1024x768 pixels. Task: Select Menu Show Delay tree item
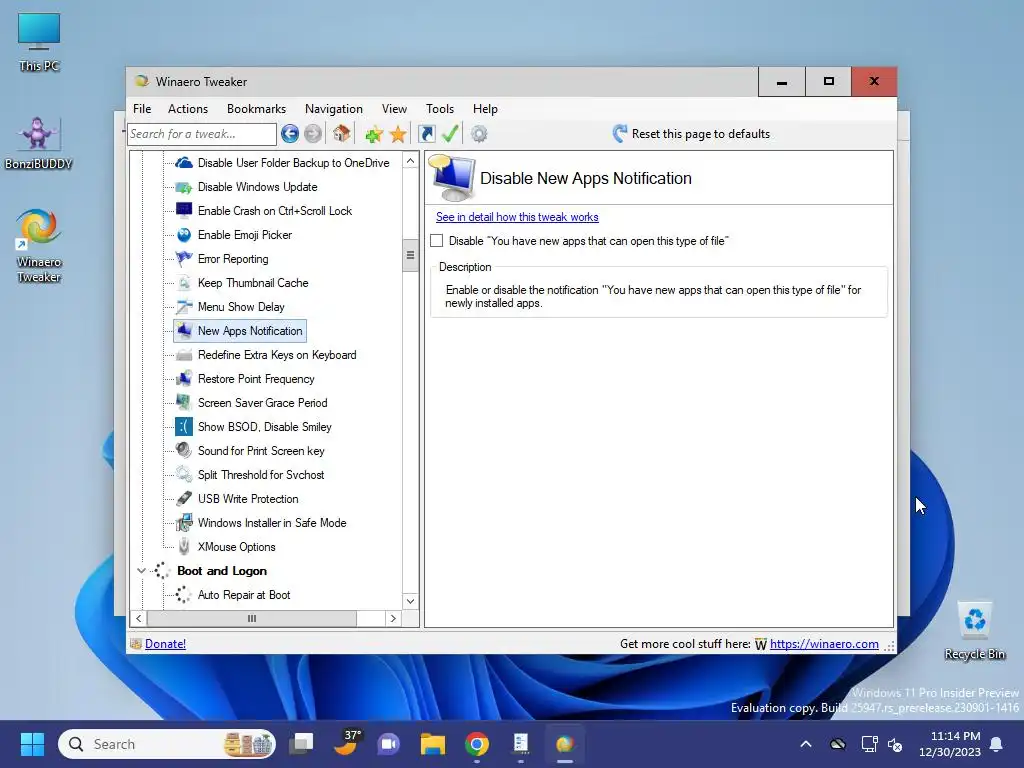point(241,307)
